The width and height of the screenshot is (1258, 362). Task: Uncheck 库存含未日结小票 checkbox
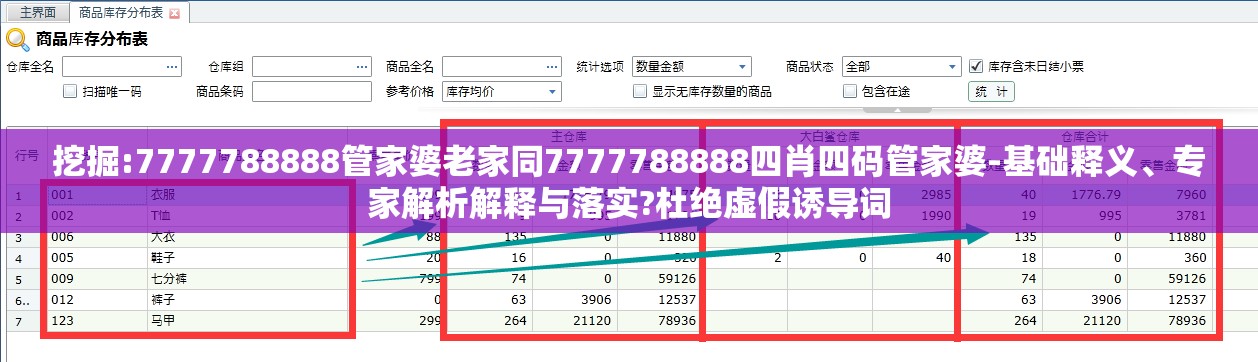point(976,67)
